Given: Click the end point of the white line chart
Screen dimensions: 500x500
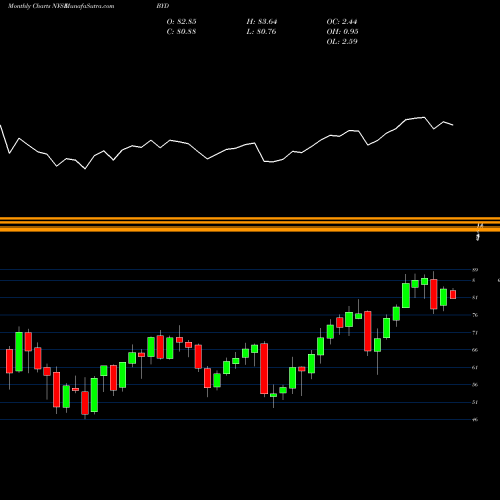Looking at the screenshot, I should tap(453, 125).
